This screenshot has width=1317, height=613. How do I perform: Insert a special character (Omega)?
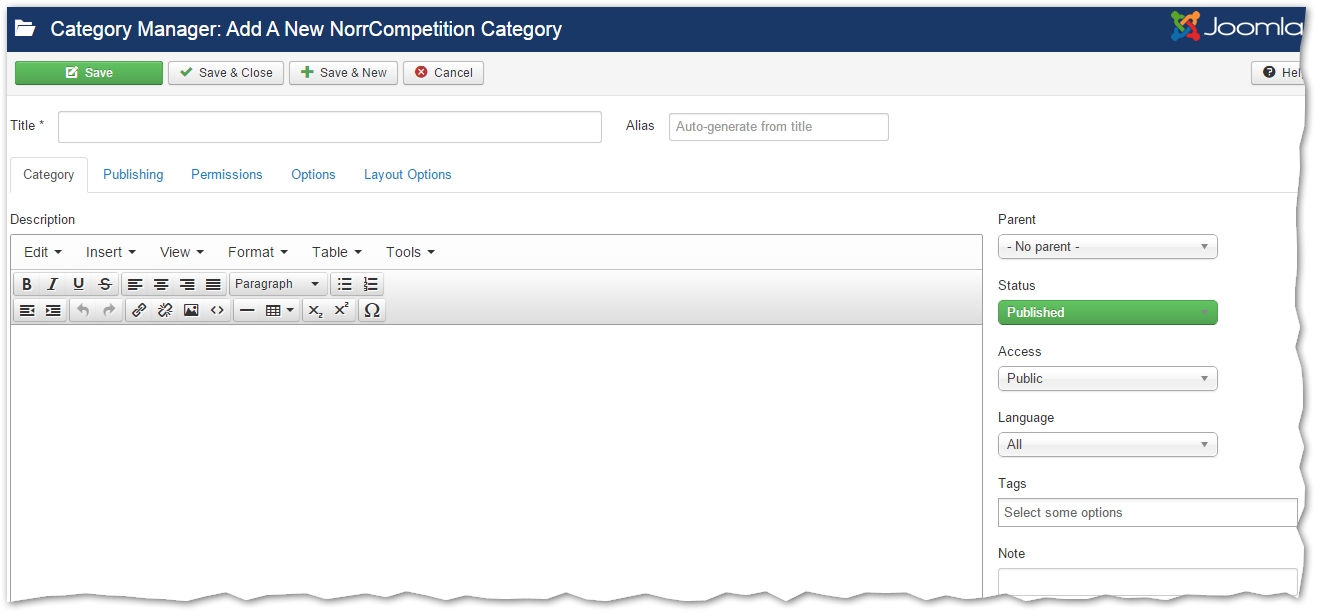point(372,310)
